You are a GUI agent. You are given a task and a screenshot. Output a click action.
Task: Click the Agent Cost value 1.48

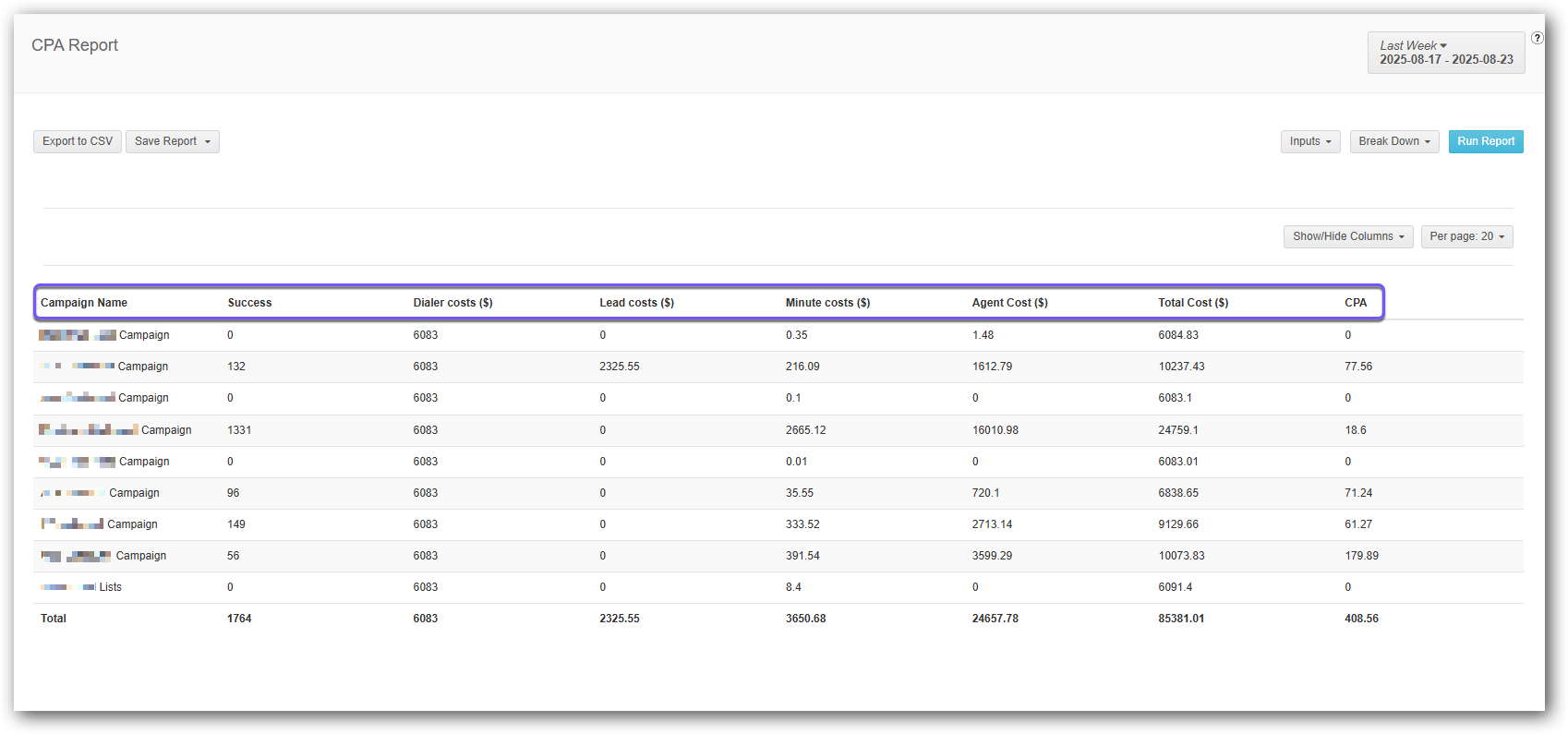tap(983, 335)
